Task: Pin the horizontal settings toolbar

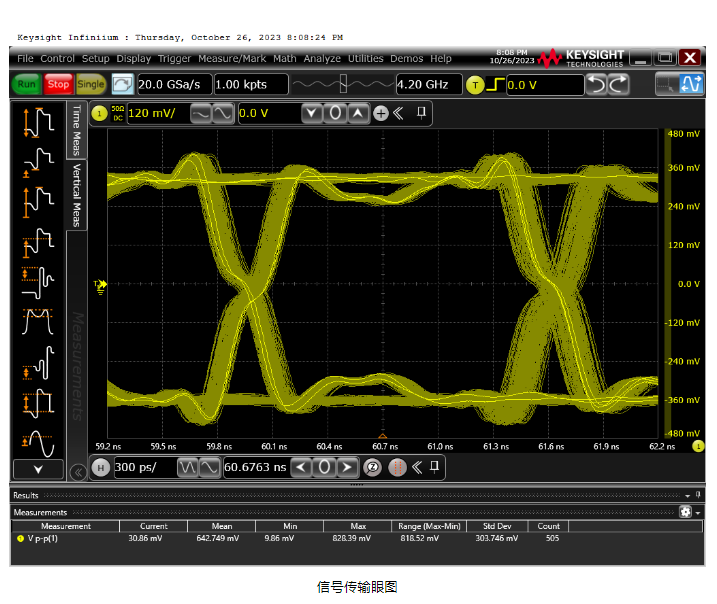Action: tap(436, 467)
